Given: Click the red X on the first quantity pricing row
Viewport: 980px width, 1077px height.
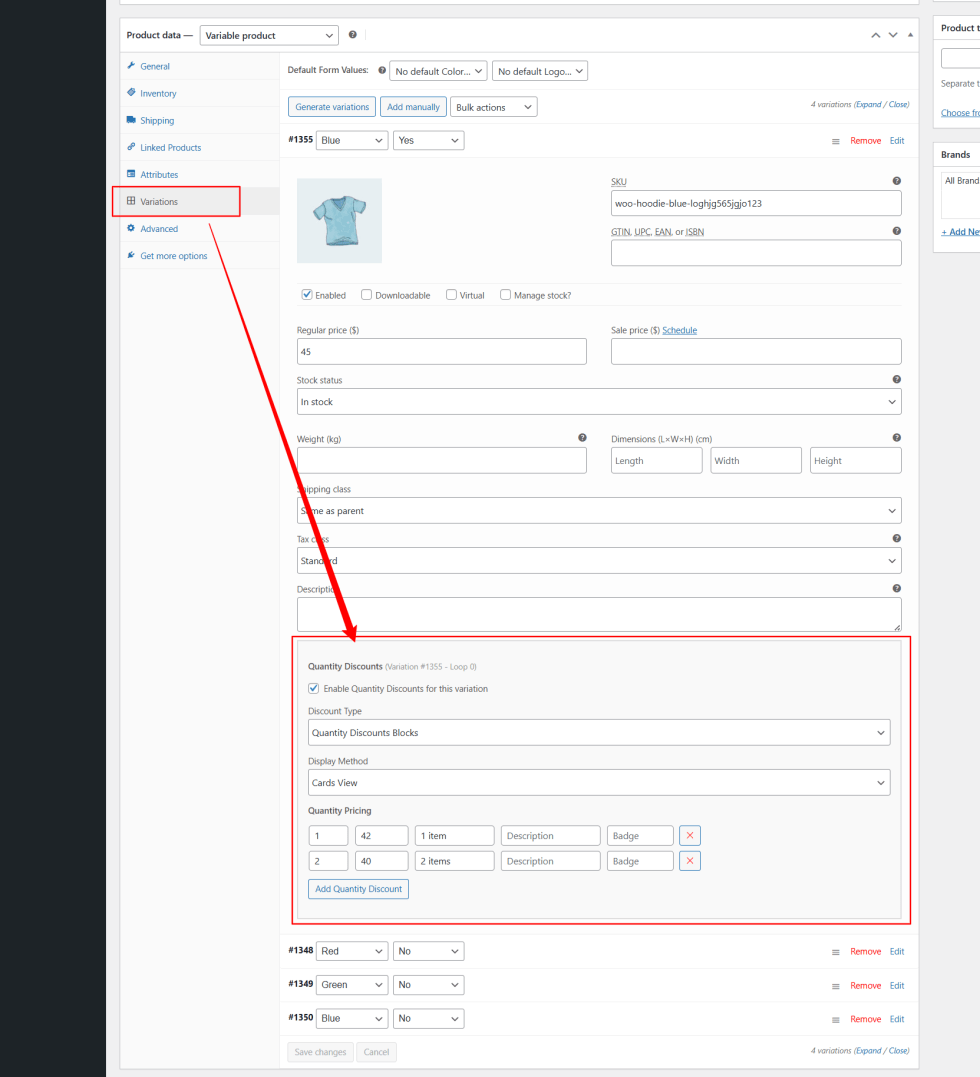Looking at the screenshot, I should click(x=689, y=835).
